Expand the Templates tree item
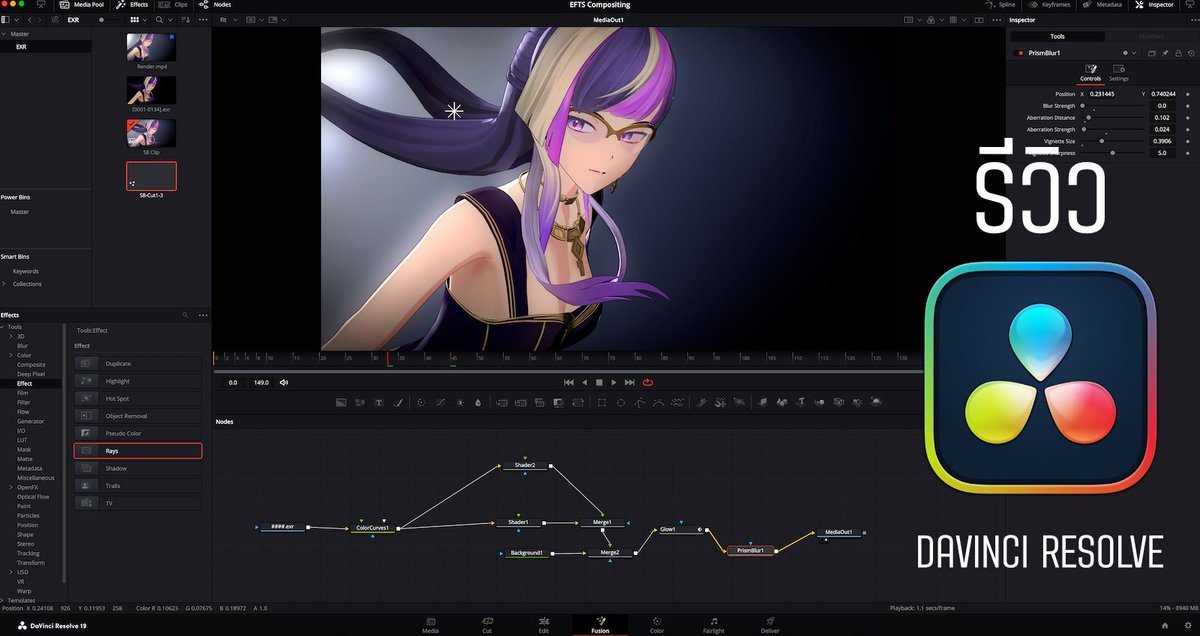The image size is (1200, 636). click(3, 600)
